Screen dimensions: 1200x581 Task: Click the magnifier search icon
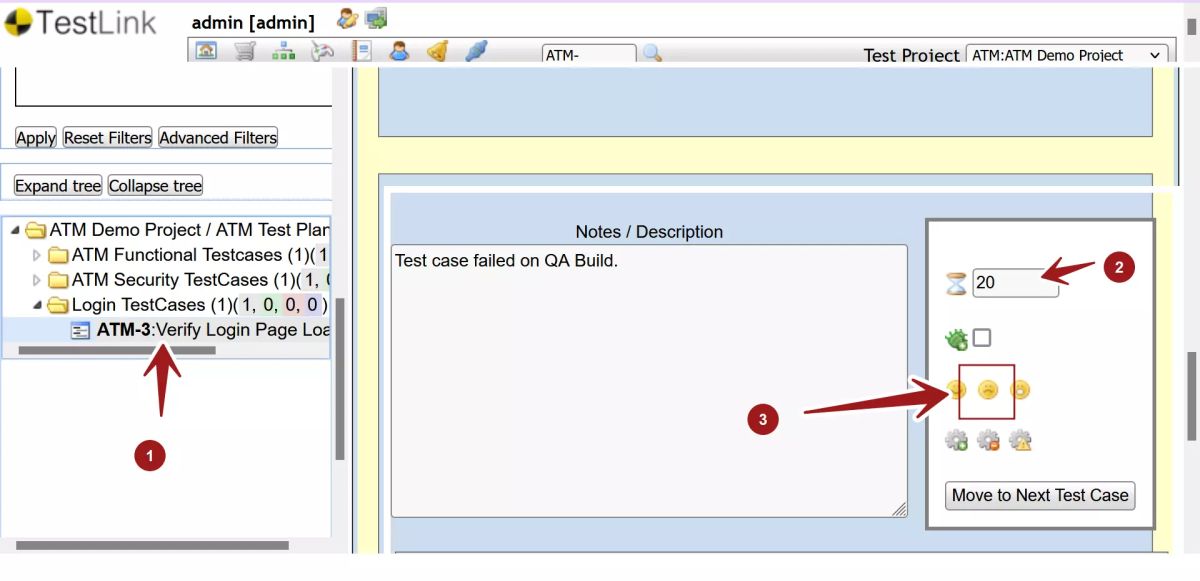pos(652,53)
